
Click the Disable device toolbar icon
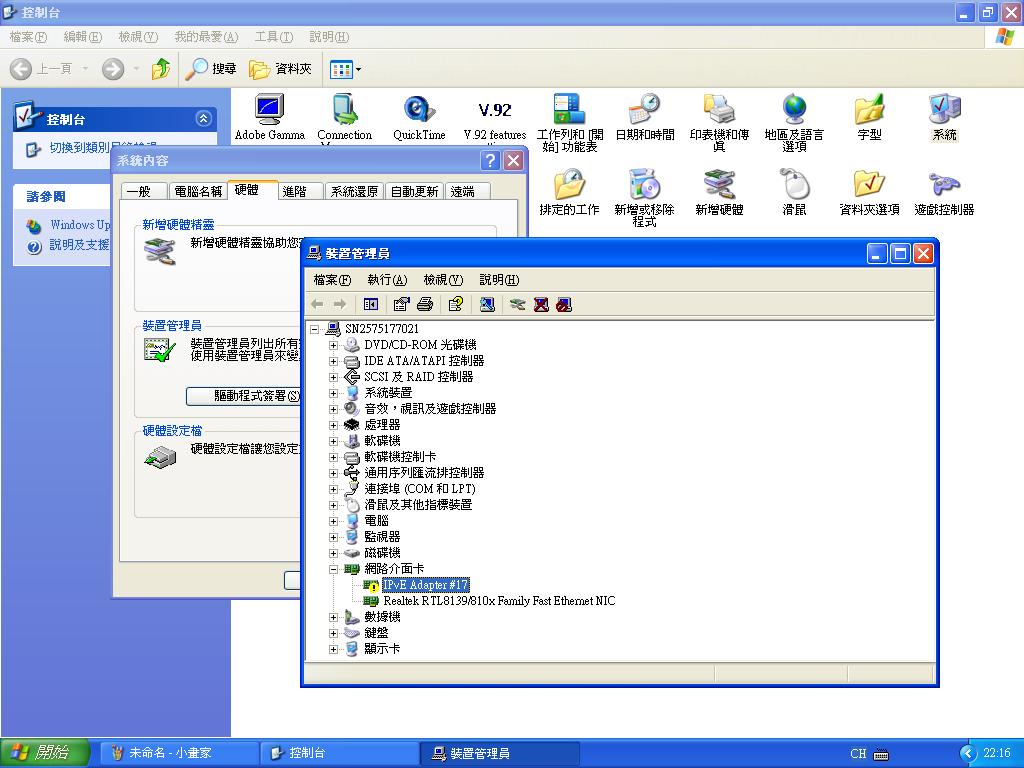click(564, 304)
